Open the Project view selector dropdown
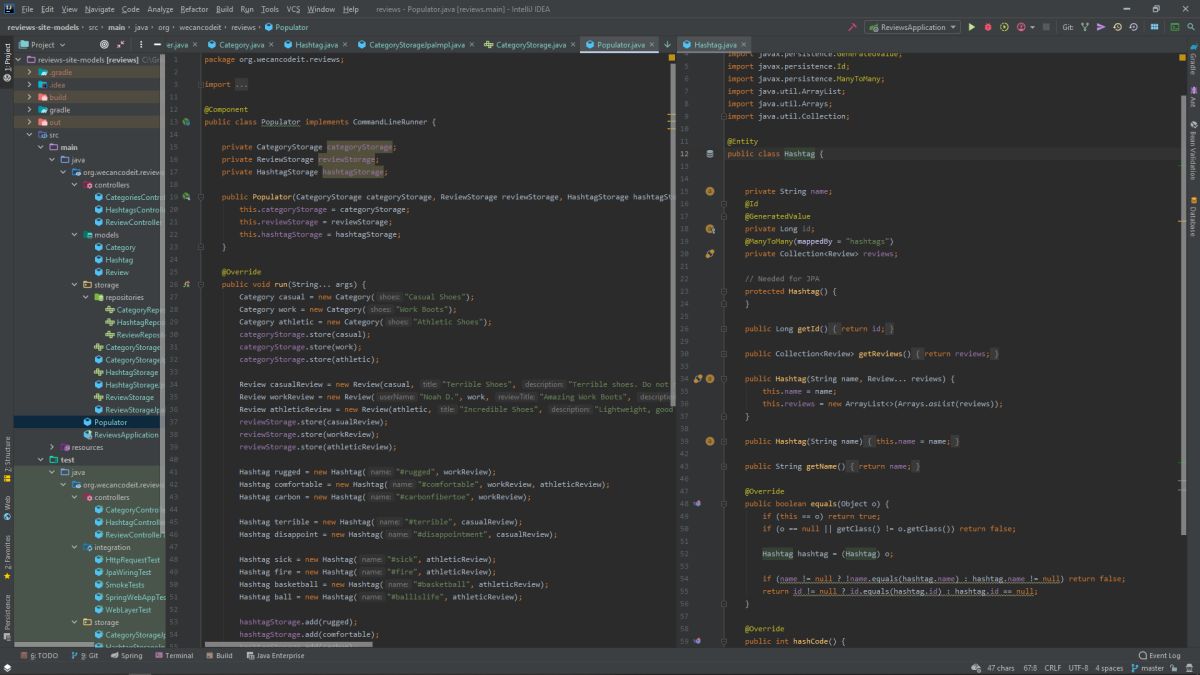1200x675 pixels. click(42, 45)
